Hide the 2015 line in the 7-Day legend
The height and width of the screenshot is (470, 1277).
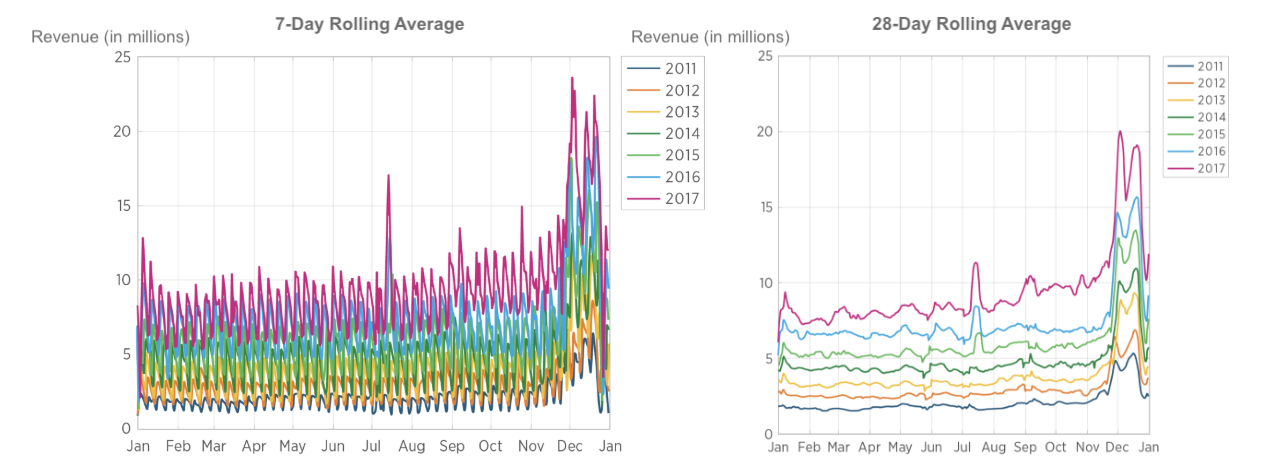pos(663,156)
